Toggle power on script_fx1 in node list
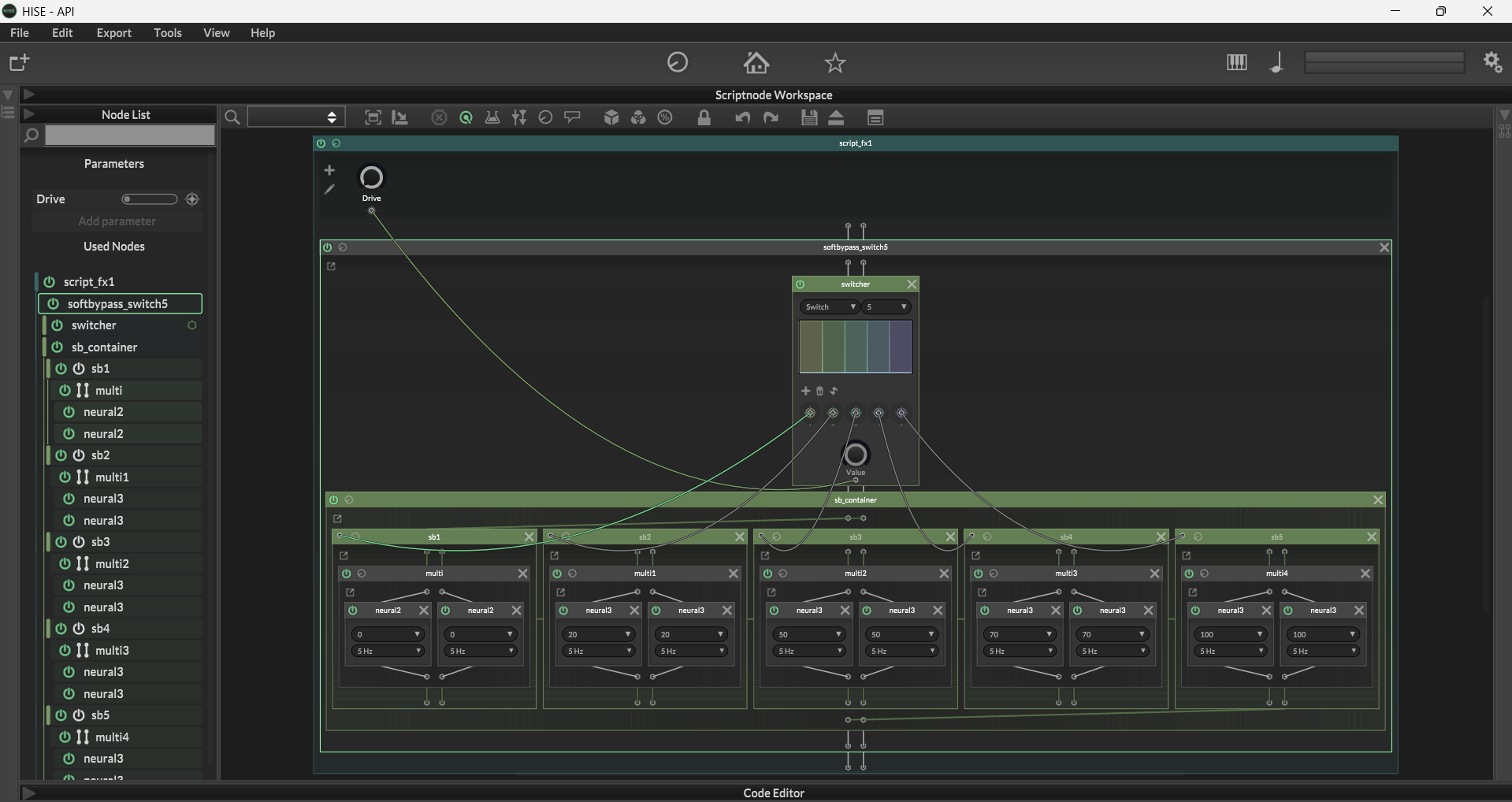Screen dimensions: 1512x802 tap(50, 282)
